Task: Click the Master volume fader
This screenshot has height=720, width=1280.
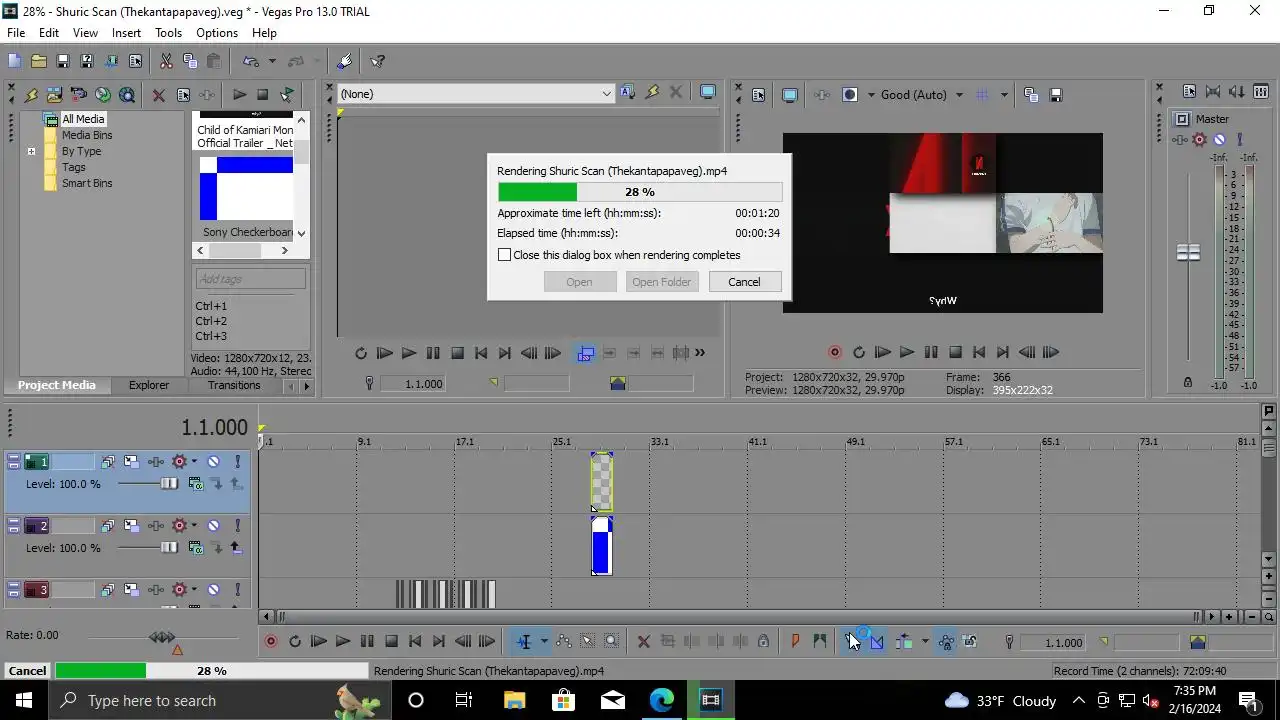Action: pyautogui.click(x=1188, y=253)
